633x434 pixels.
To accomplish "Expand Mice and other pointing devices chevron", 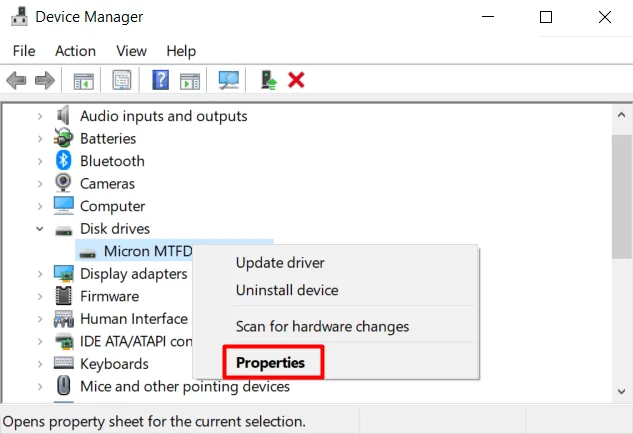I will tap(40, 386).
